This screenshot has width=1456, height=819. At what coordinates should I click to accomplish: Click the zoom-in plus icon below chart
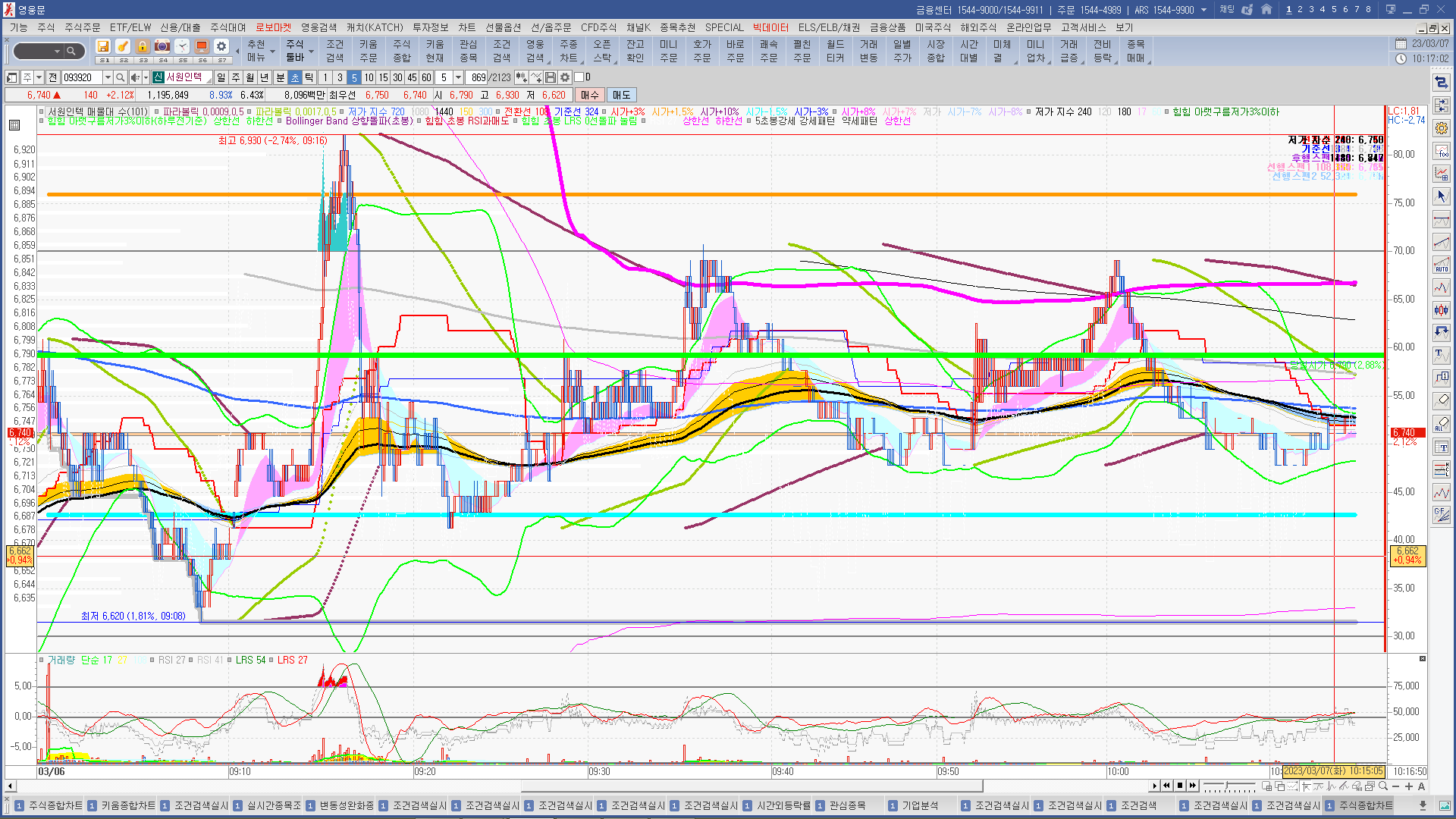(1409, 786)
